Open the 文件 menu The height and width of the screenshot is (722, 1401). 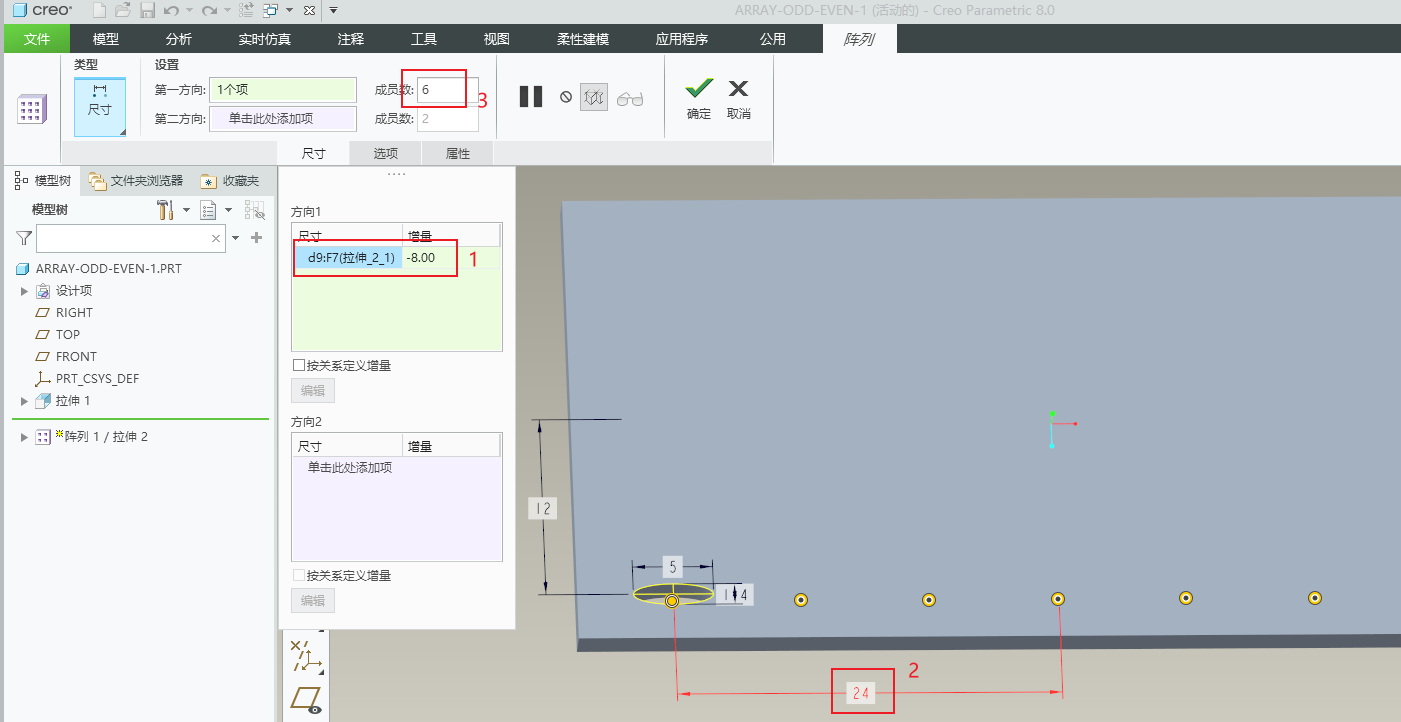point(37,39)
